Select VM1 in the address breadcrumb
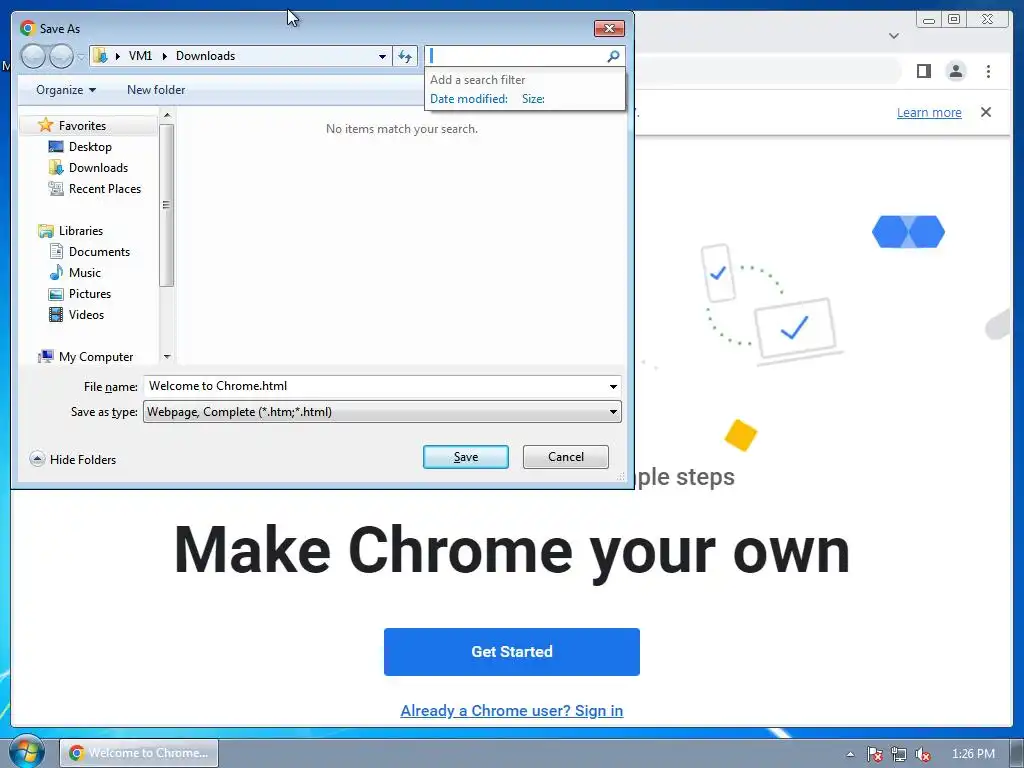This screenshot has height=768, width=1024. [140, 56]
